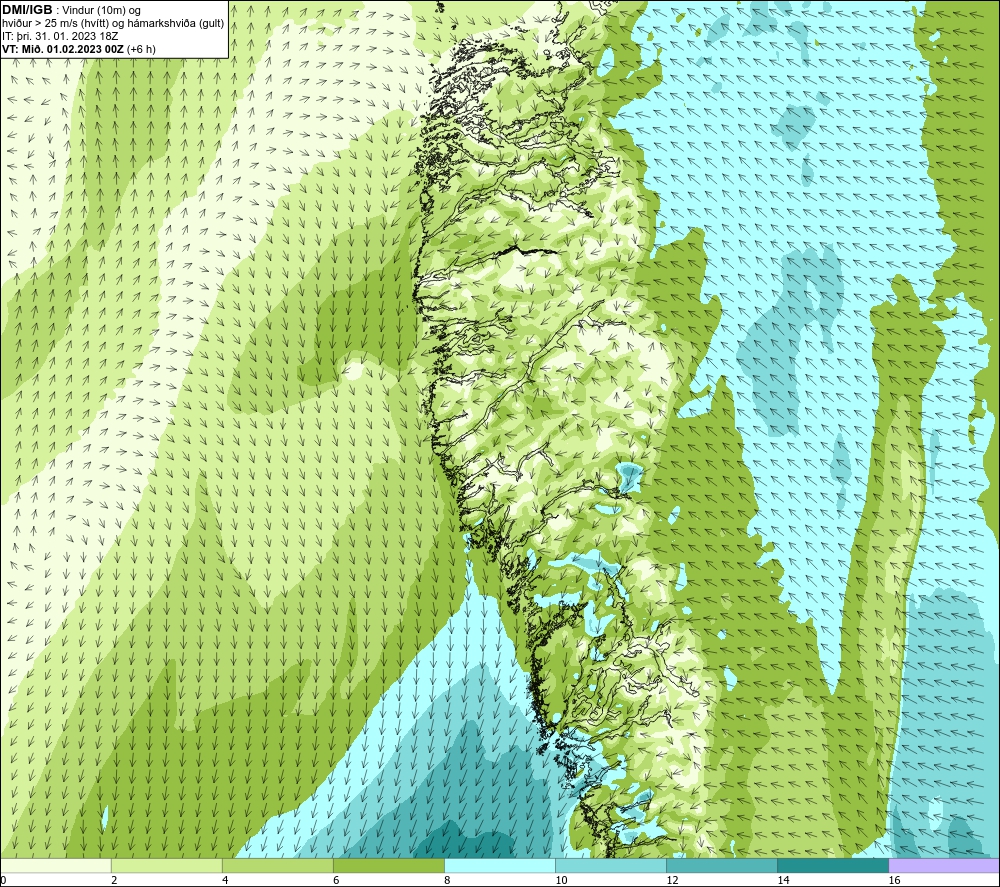
Task: Click the 8–10 m/s pale cyan swatch
Action: point(499,865)
